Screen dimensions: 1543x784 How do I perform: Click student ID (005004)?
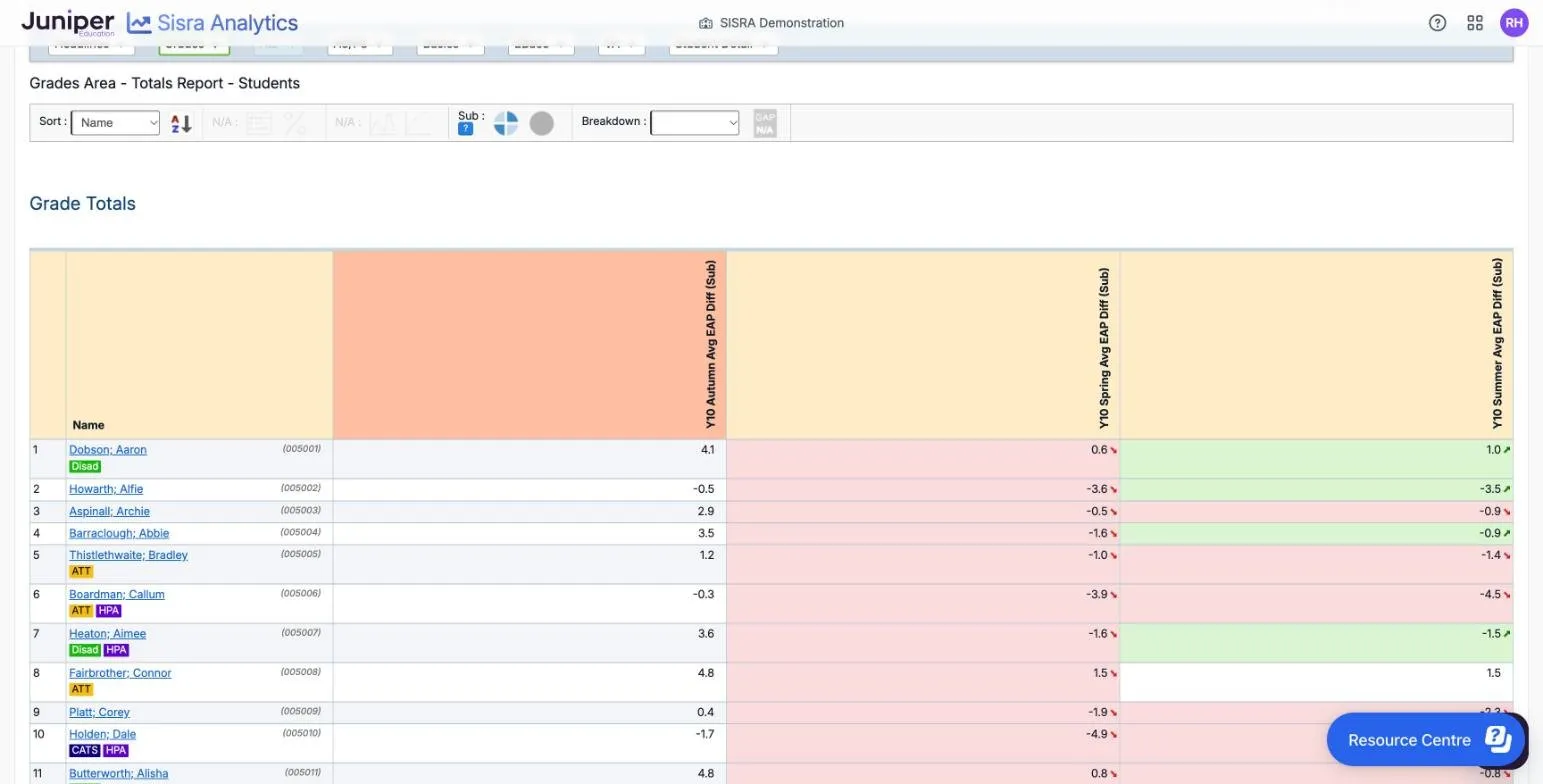300,532
